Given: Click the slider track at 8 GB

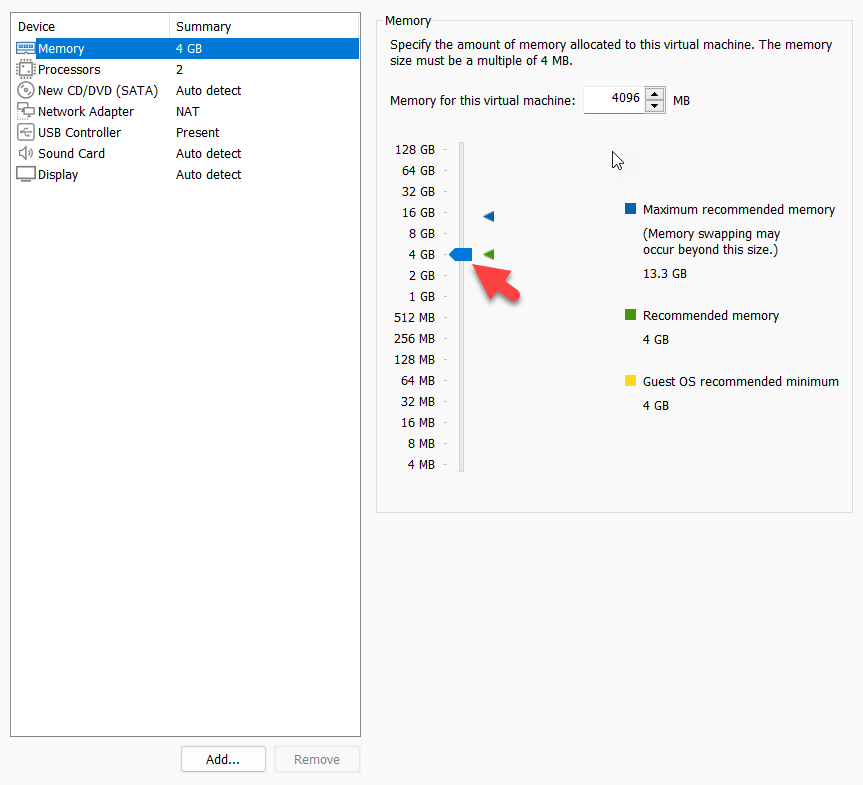Looking at the screenshot, I should pyautogui.click(x=462, y=233).
